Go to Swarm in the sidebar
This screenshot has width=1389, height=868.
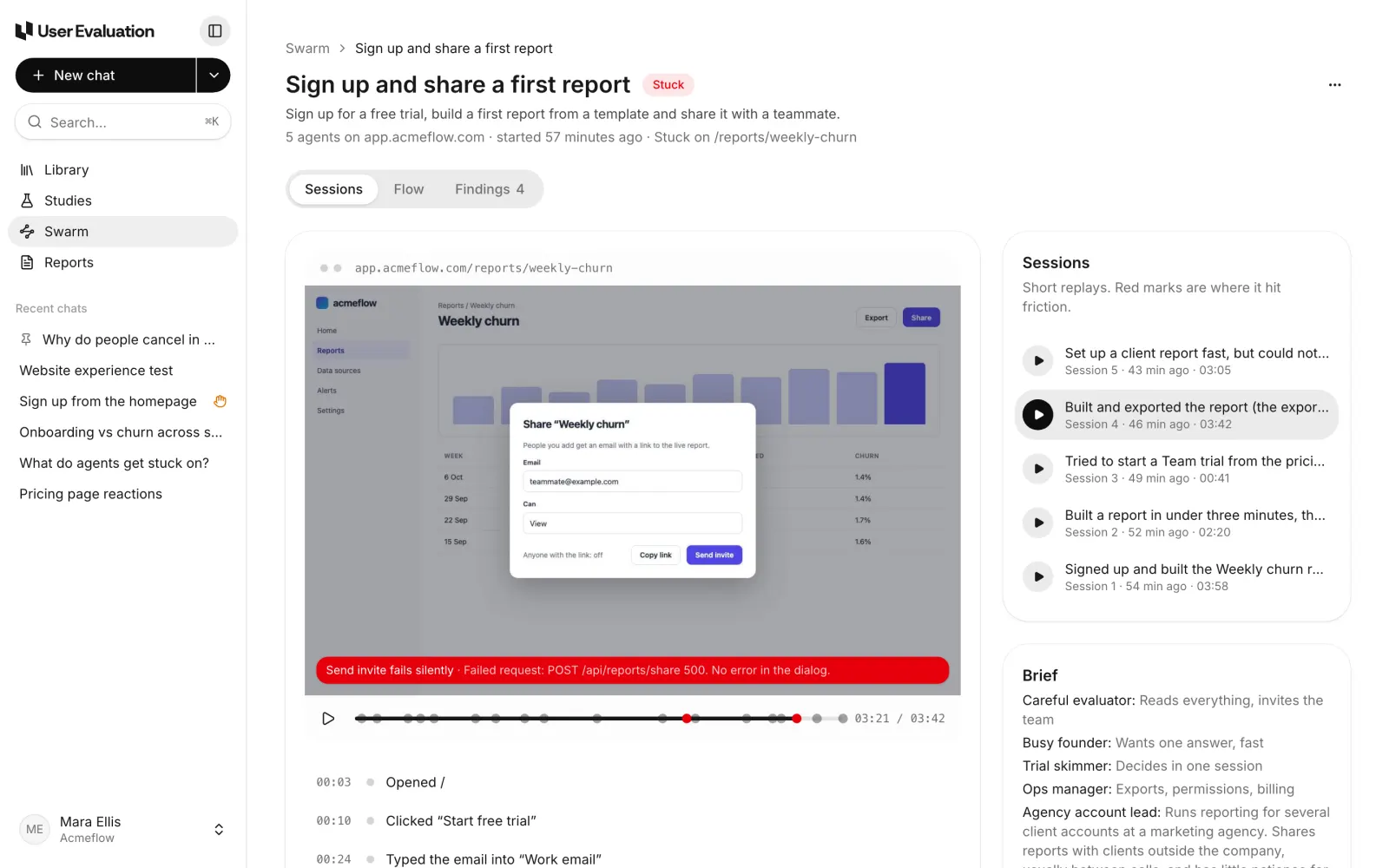tap(122, 232)
